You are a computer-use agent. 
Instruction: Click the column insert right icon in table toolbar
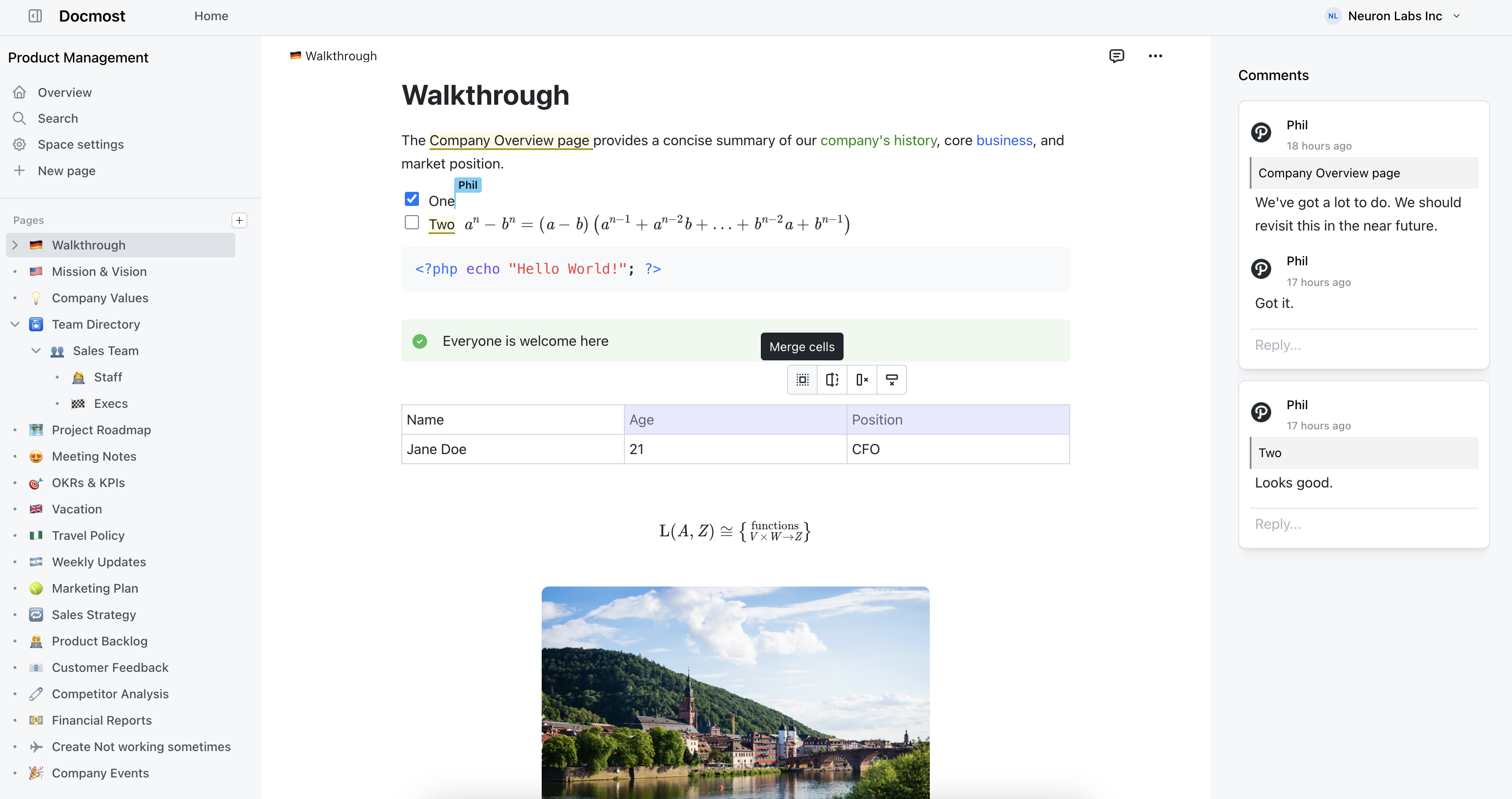click(x=832, y=380)
